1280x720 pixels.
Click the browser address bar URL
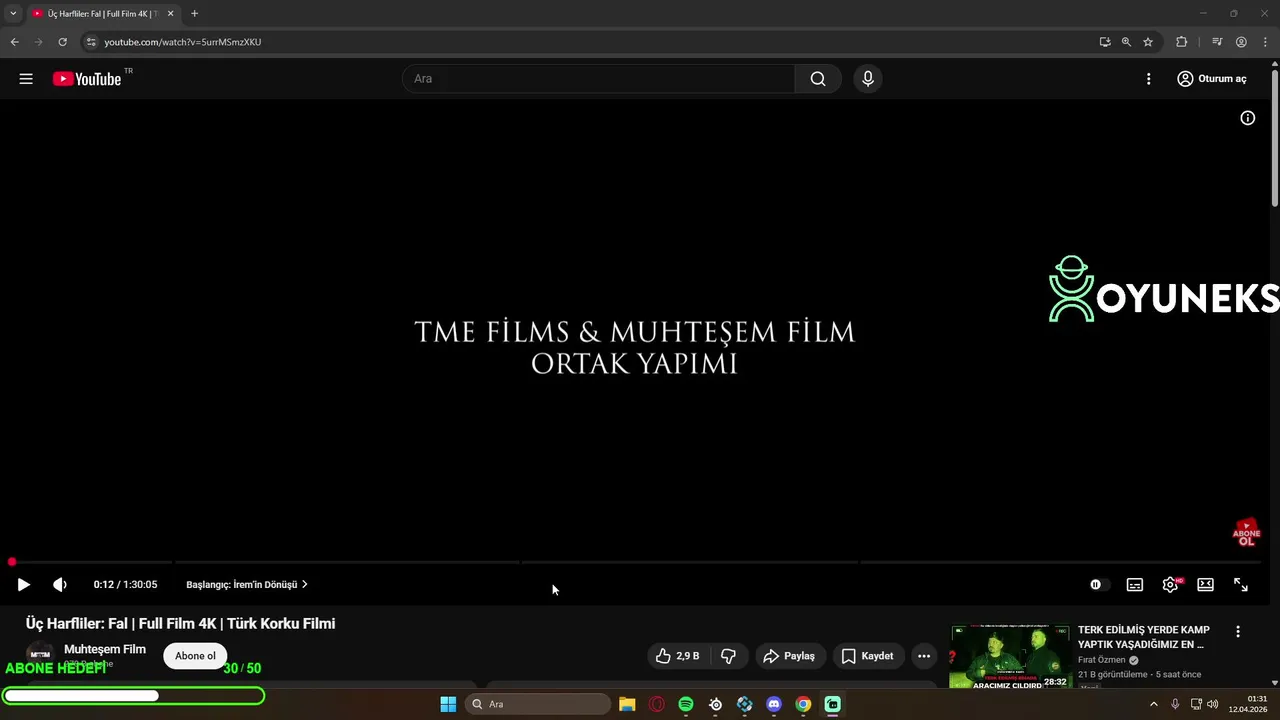click(183, 42)
